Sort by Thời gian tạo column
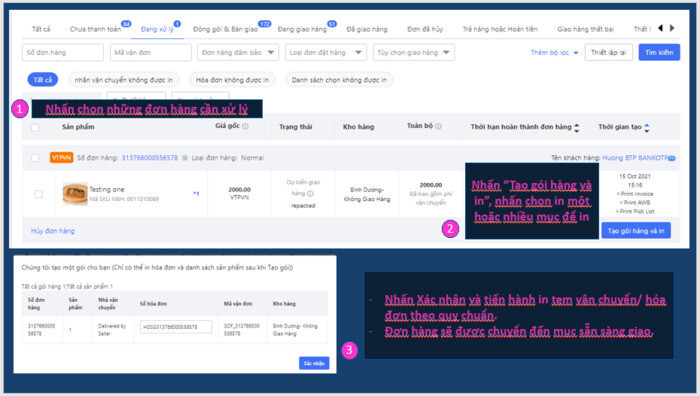 647,128
